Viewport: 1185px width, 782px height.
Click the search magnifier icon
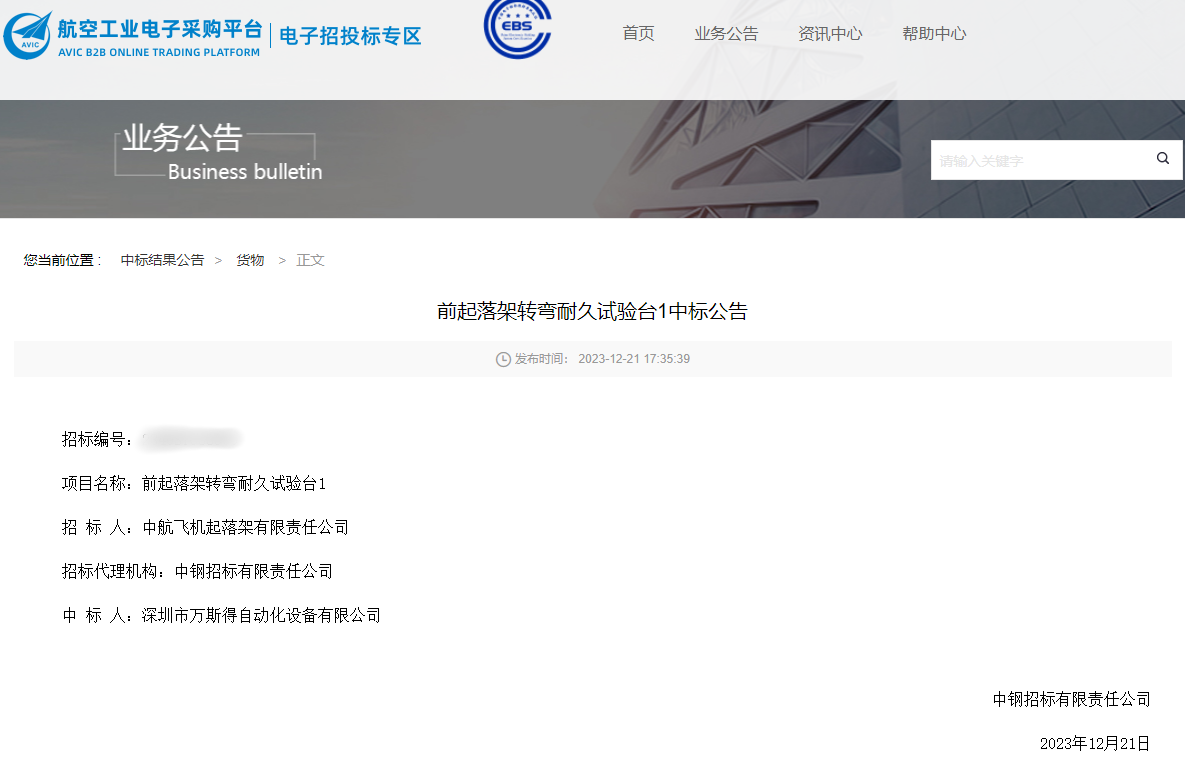pyautogui.click(x=1162, y=159)
